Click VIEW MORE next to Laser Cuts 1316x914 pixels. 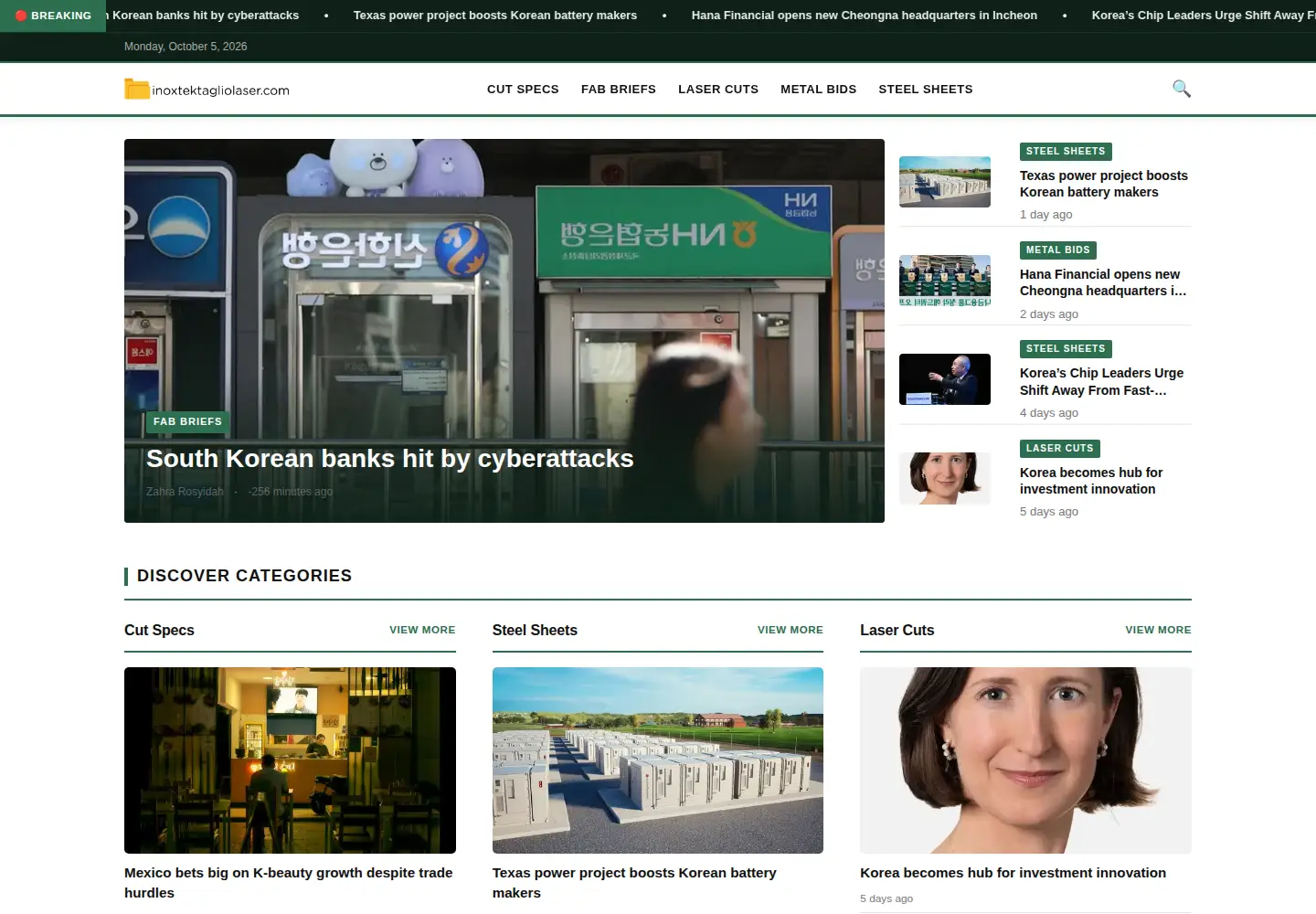click(x=1158, y=630)
